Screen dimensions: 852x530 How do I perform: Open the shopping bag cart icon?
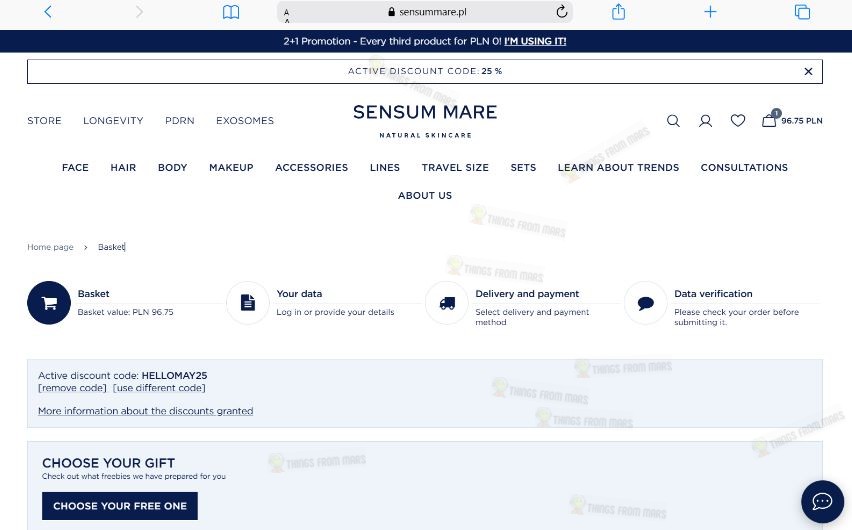(x=769, y=119)
